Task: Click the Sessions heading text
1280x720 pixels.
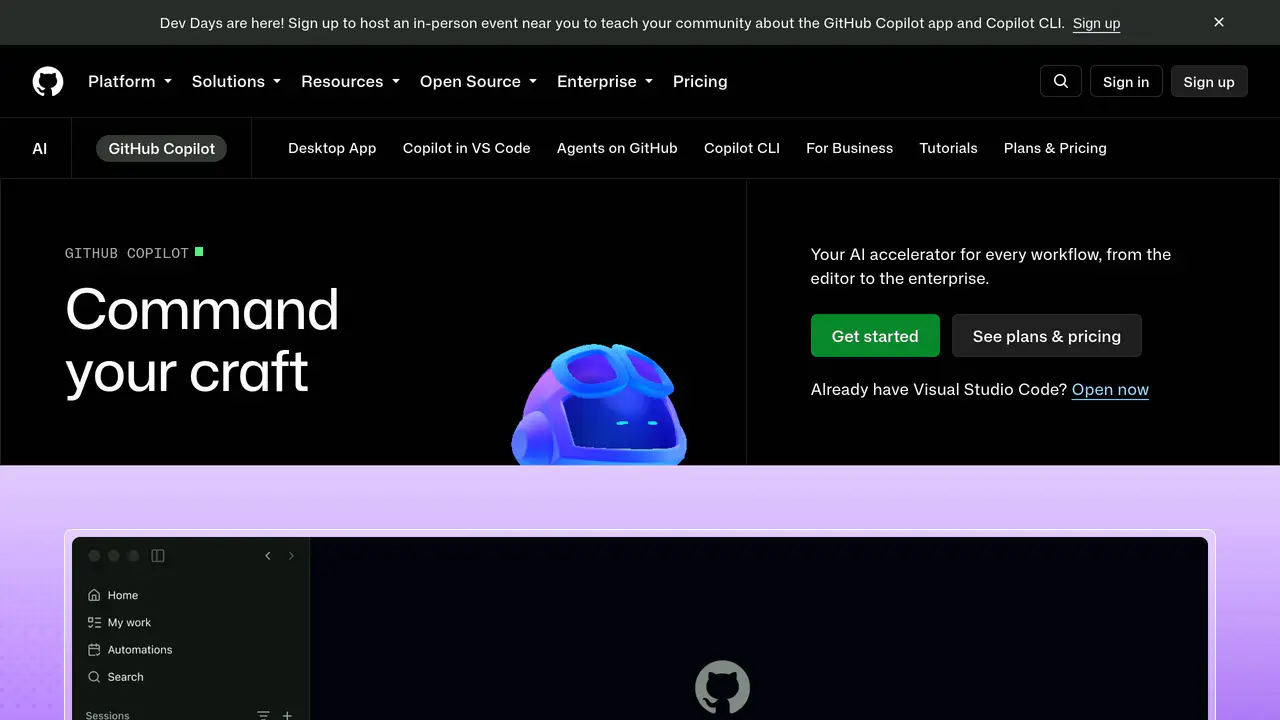Action: [x=108, y=715]
